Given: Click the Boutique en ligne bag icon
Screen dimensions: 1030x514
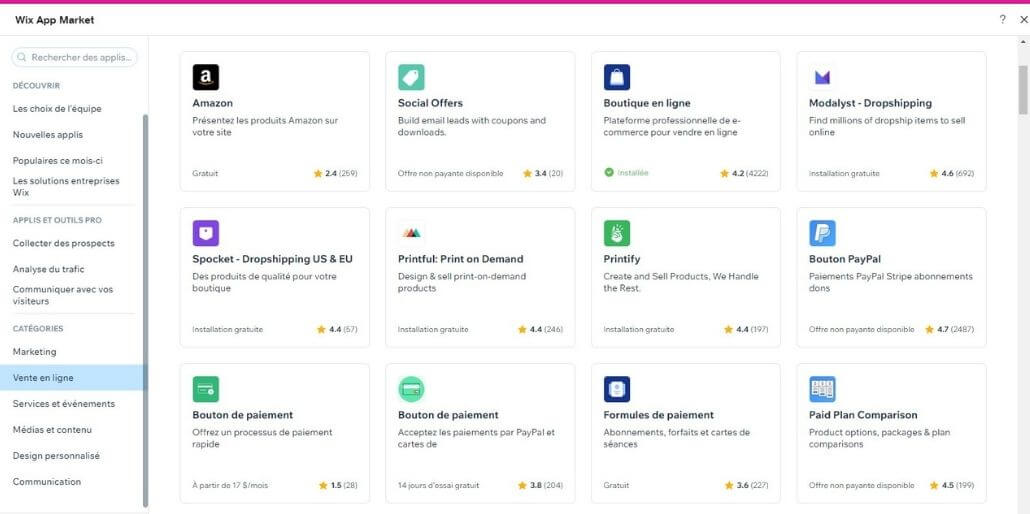Looking at the screenshot, I should (x=617, y=77).
